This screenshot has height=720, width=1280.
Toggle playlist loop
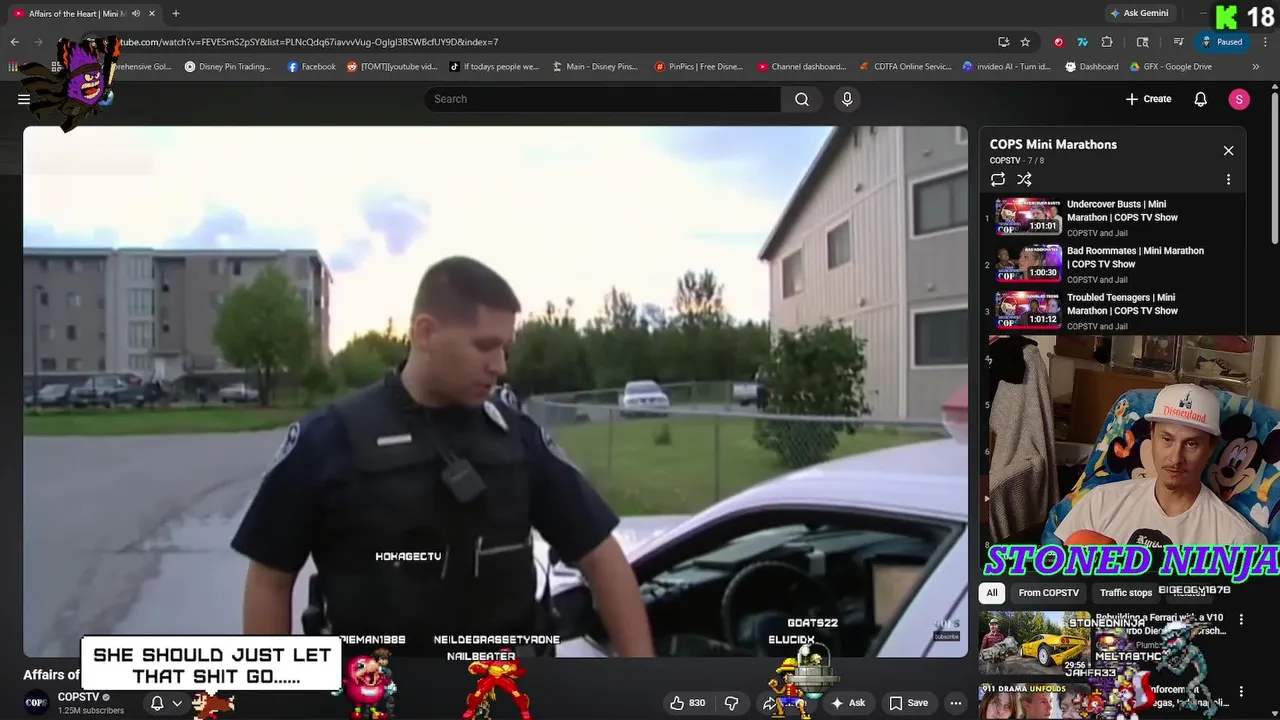tap(998, 180)
